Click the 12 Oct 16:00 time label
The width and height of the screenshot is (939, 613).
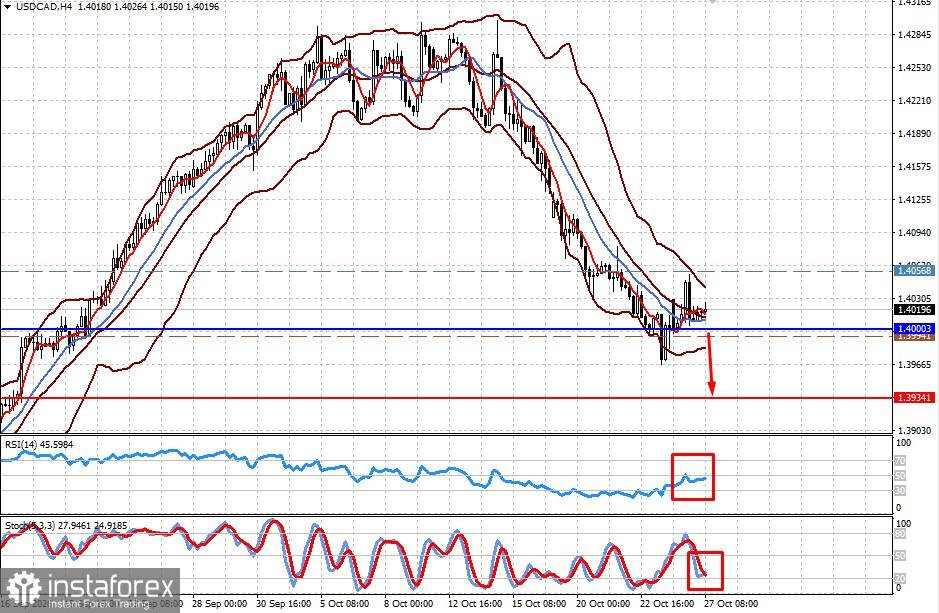click(475, 603)
